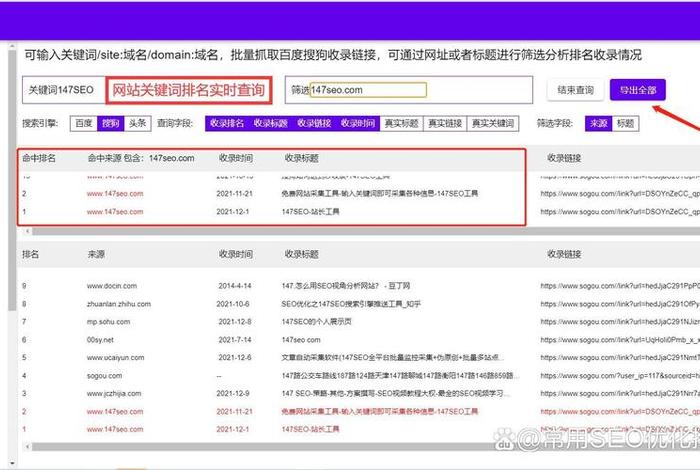This screenshot has width=700, height=470.
Task: Click date 2014-4-14 in the docin row
Action: click(x=235, y=286)
